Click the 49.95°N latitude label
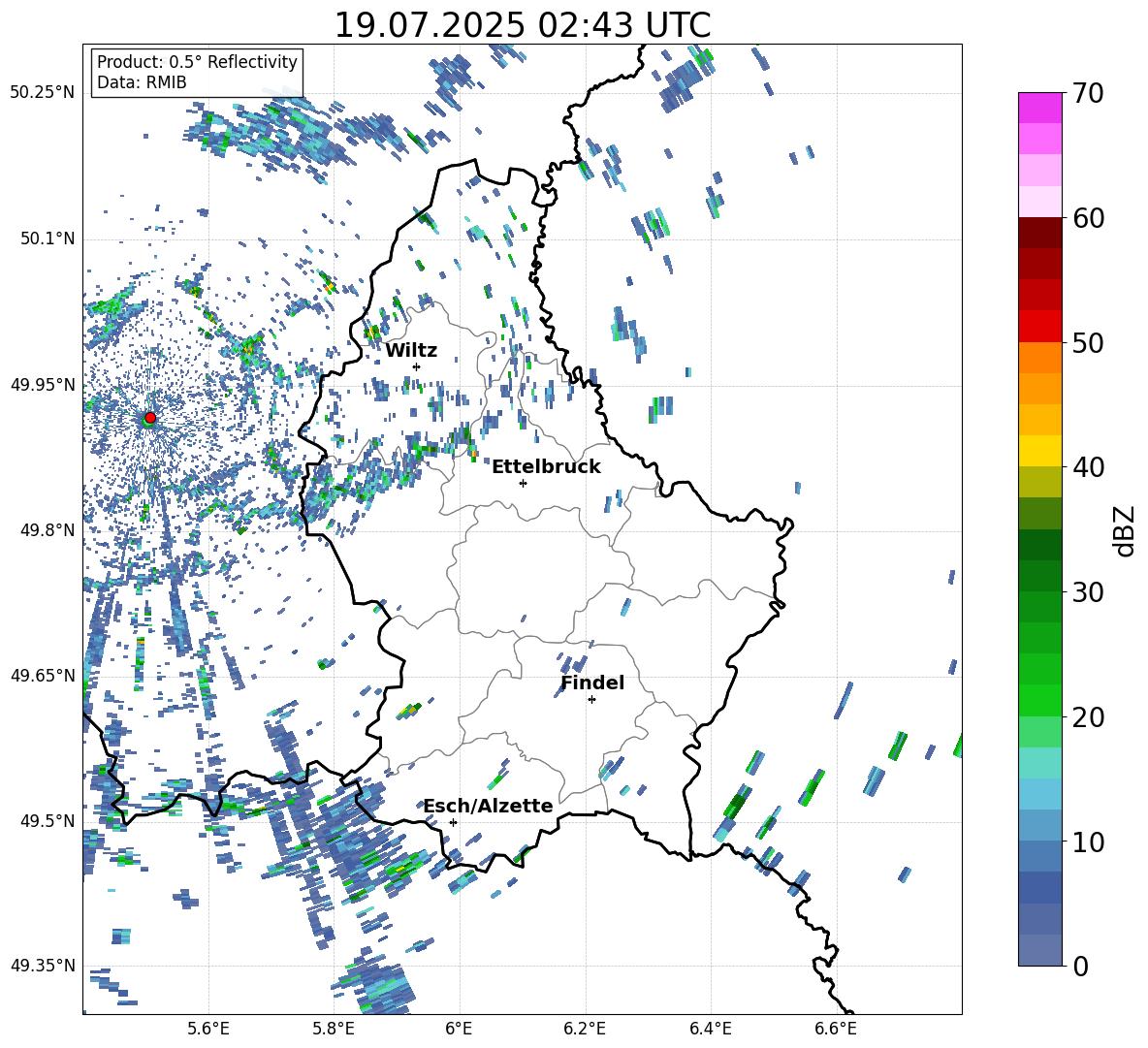This screenshot has width=1148, height=1048. pos(43,385)
